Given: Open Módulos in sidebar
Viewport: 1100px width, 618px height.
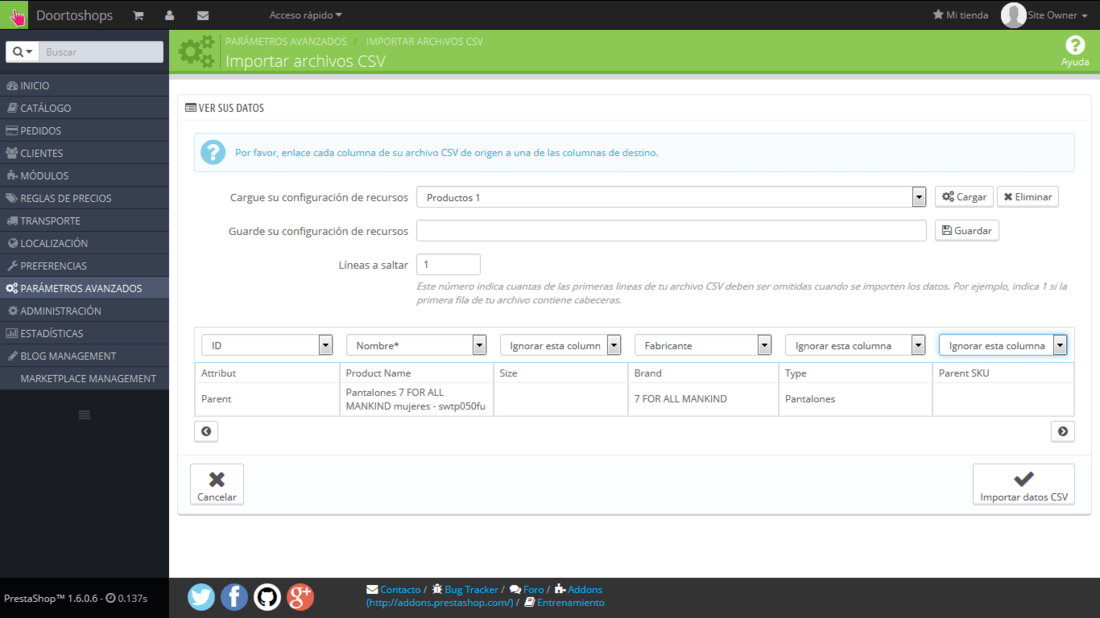Looking at the screenshot, I should [84, 175].
